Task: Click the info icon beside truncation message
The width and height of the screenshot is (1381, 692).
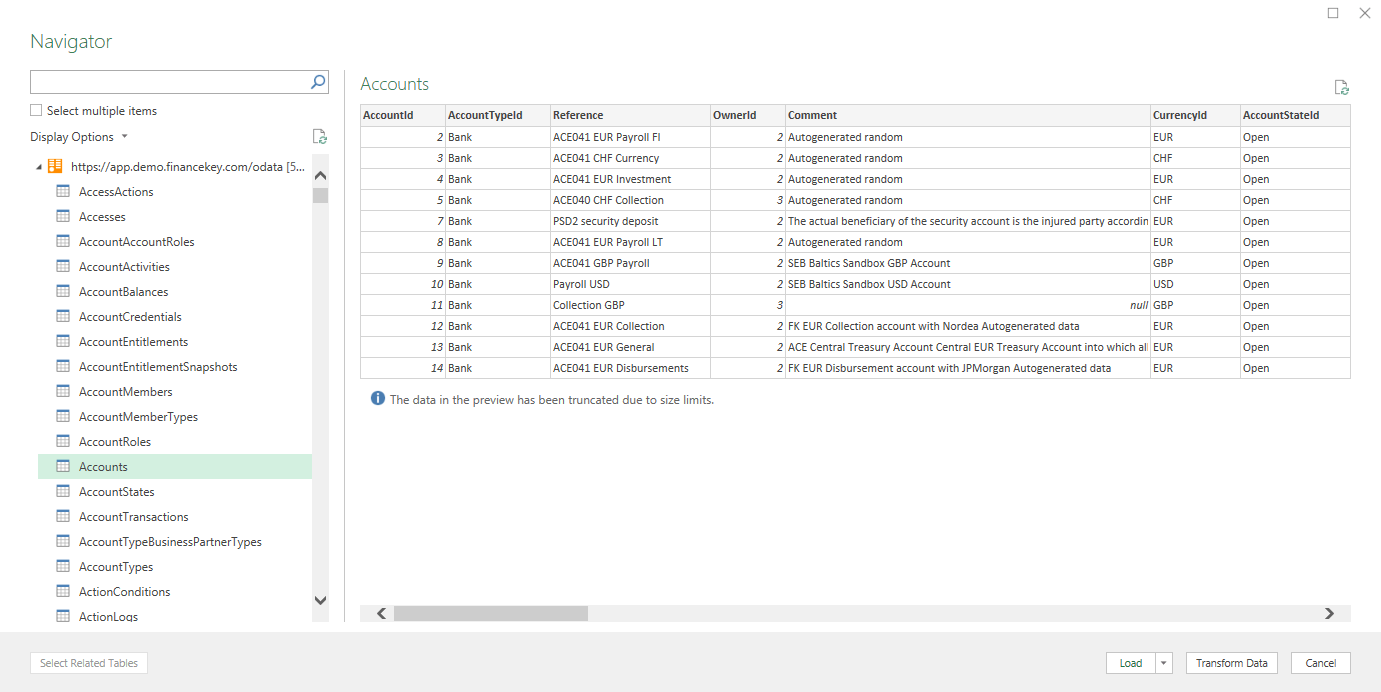Action: 378,398
